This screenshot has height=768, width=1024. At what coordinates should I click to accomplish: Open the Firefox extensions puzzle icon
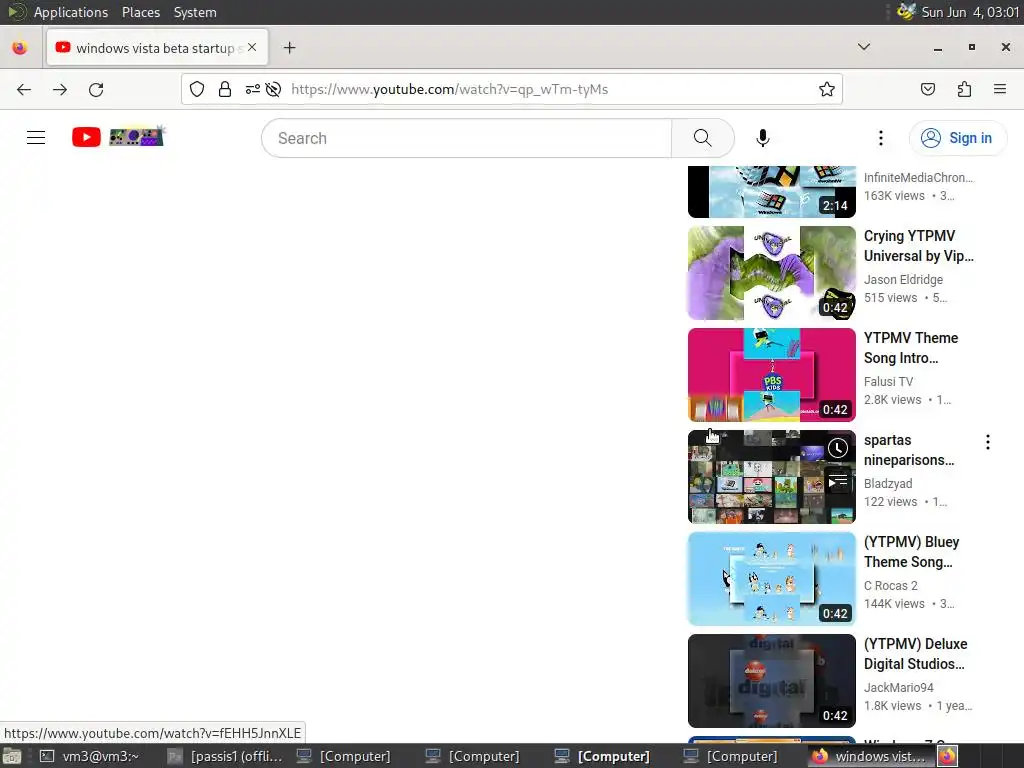(x=964, y=89)
